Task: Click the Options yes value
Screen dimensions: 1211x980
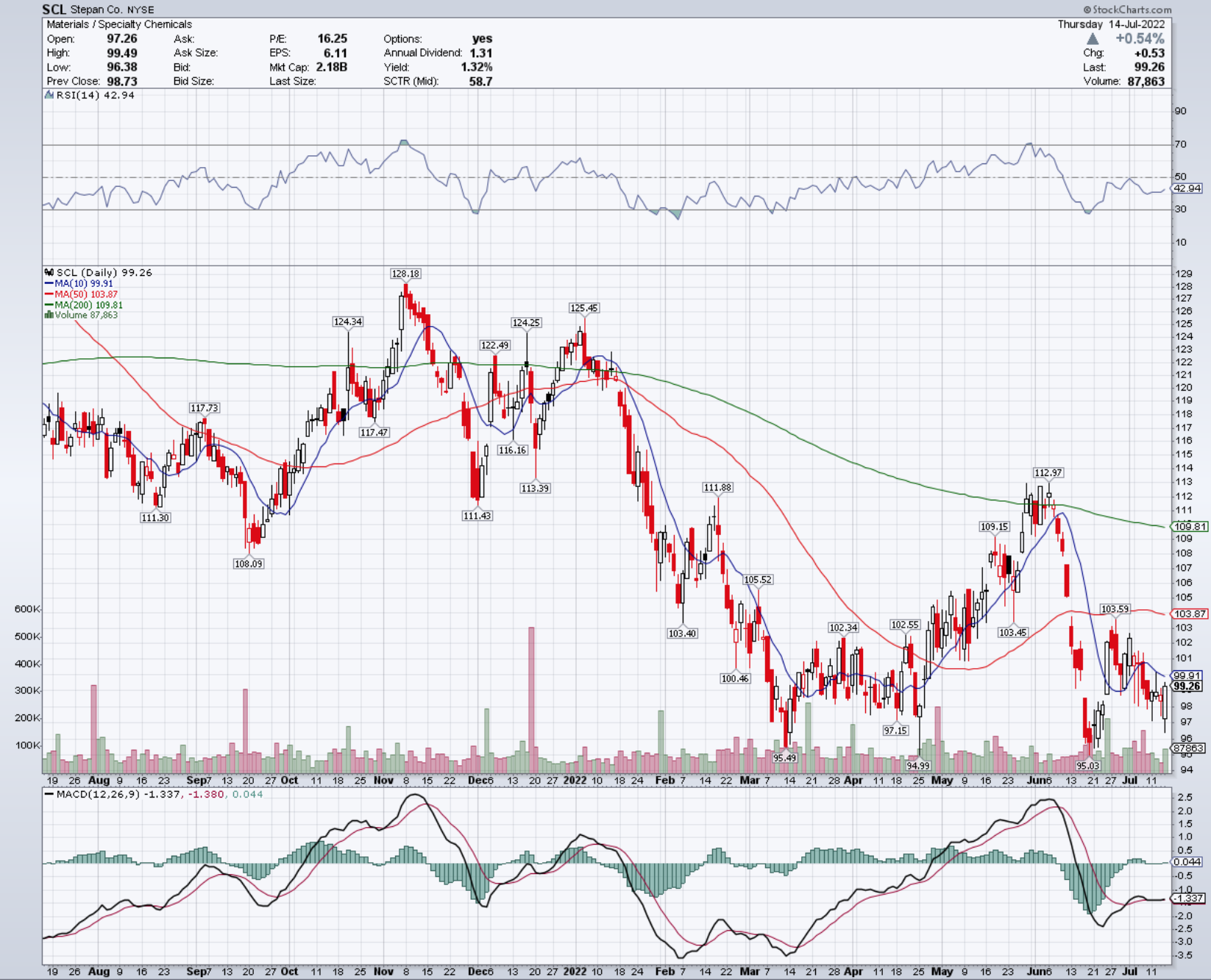Action: tap(483, 38)
